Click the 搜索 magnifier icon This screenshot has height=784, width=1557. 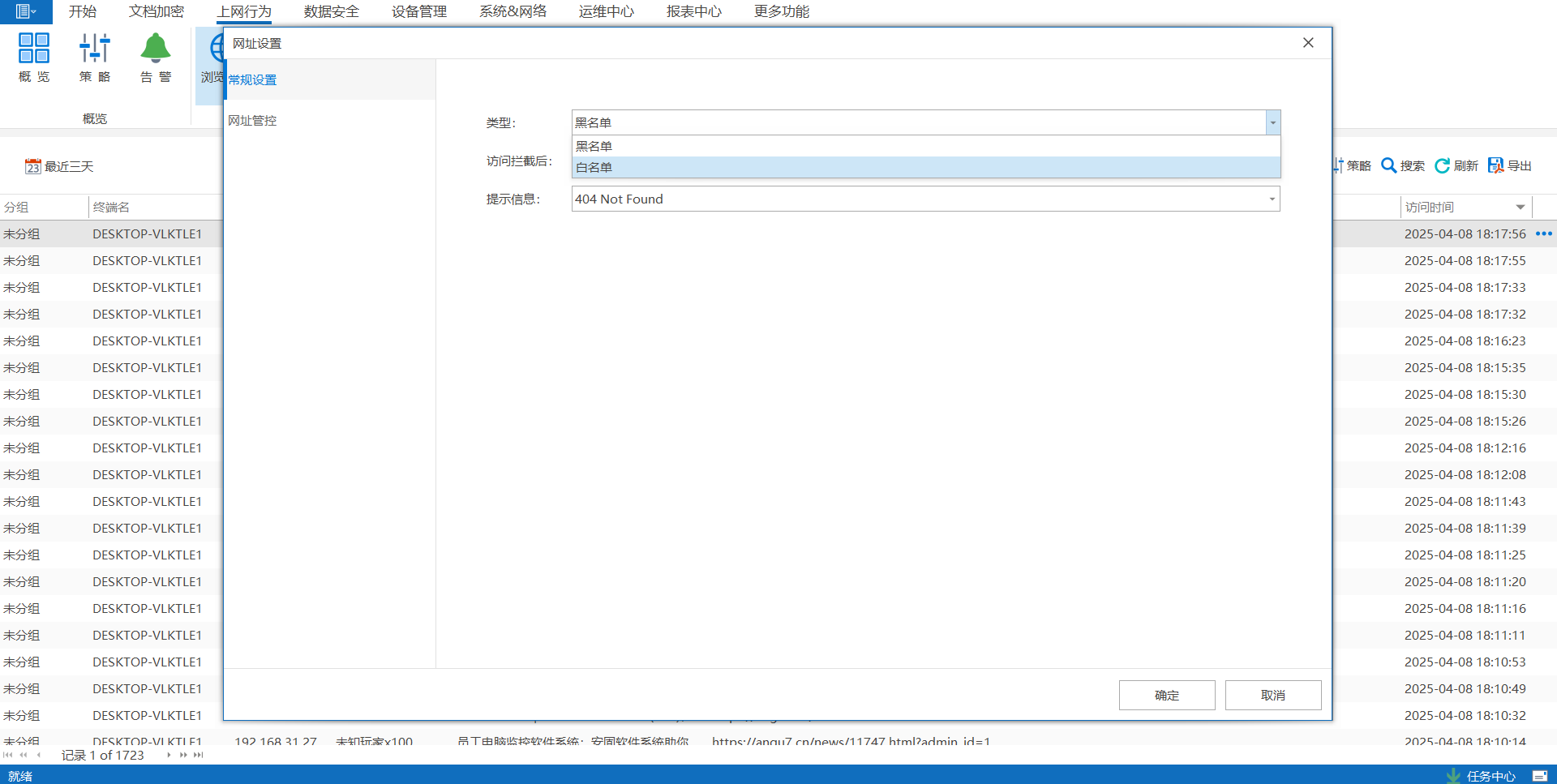tap(1389, 166)
